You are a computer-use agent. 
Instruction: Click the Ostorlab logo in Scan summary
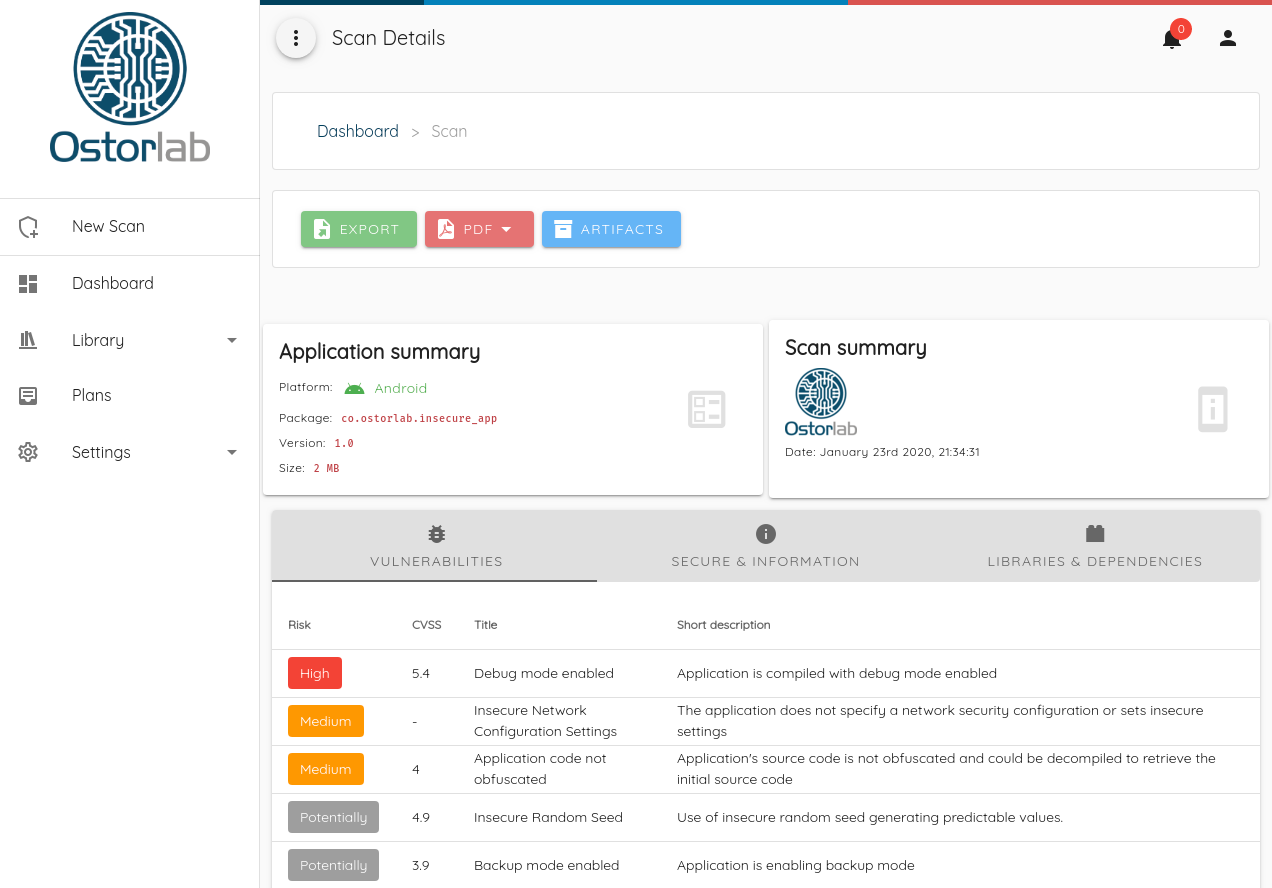(821, 402)
